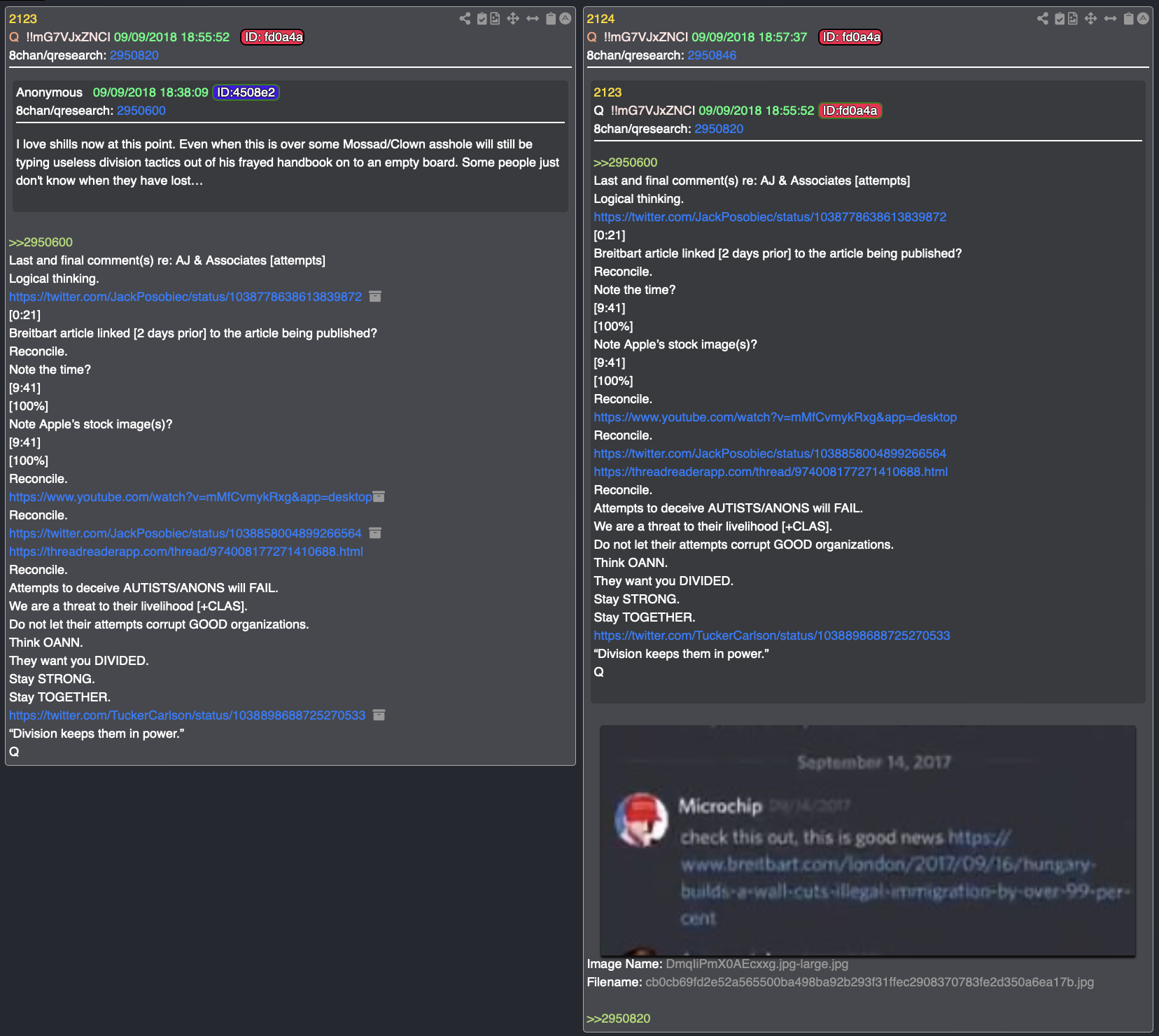The height and width of the screenshot is (1036, 1159).
Task: Collapse post 2123 with the round up-arrow icon
Action: [566, 18]
